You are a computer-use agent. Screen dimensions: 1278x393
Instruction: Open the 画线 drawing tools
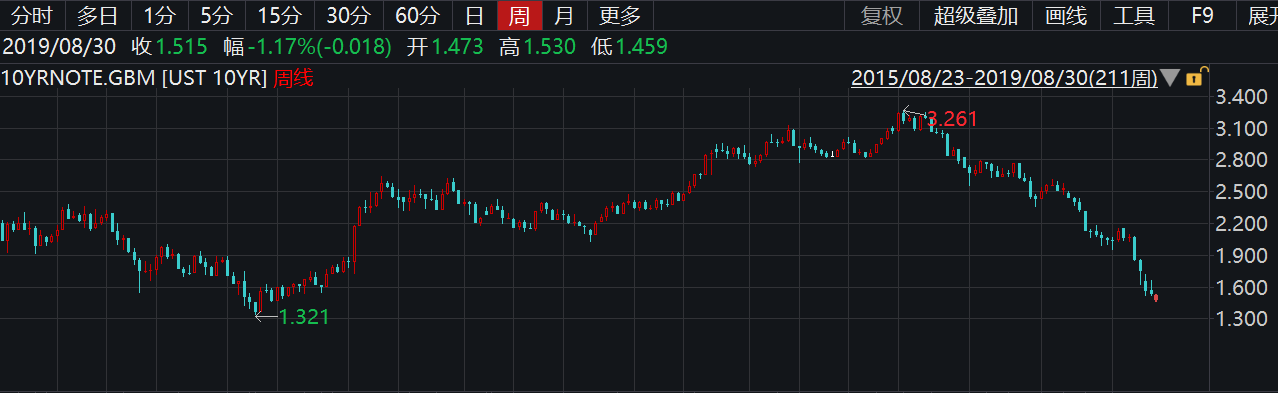click(x=1065, y=15)
